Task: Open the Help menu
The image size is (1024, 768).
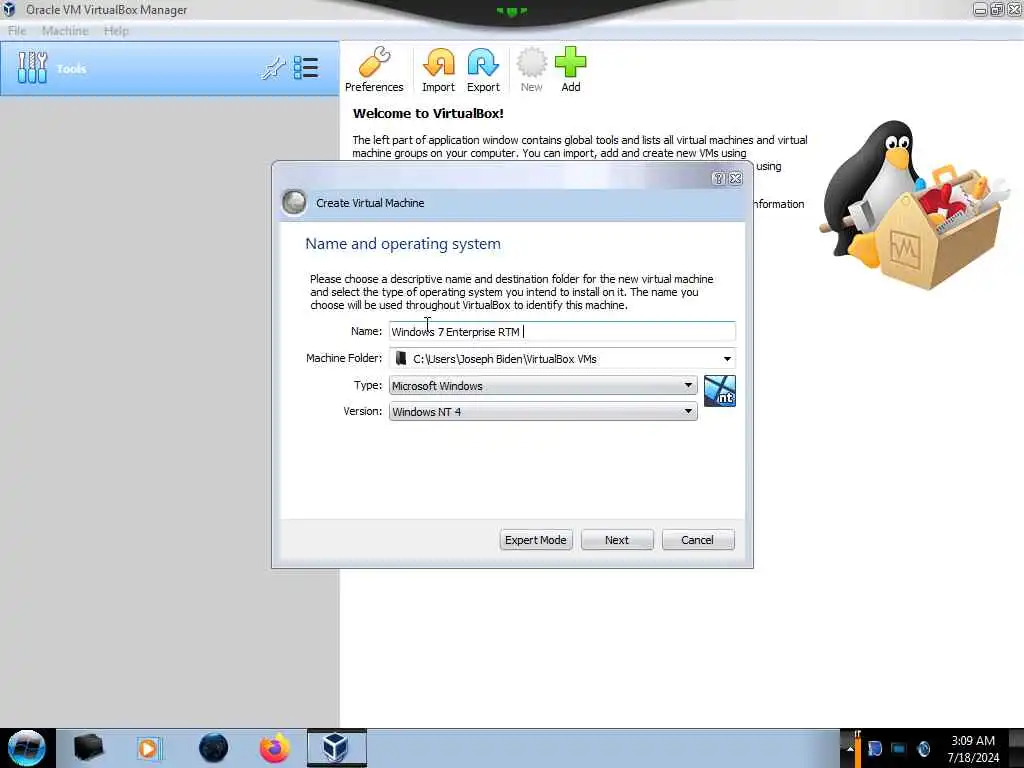Action: (116, 31)
